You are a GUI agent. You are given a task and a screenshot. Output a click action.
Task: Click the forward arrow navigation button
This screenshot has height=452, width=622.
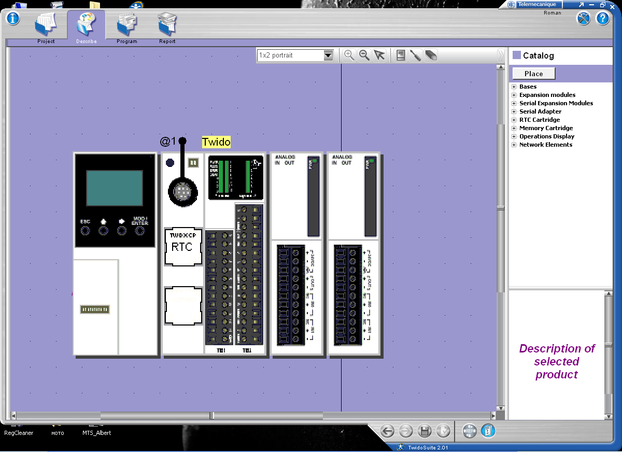405,431
